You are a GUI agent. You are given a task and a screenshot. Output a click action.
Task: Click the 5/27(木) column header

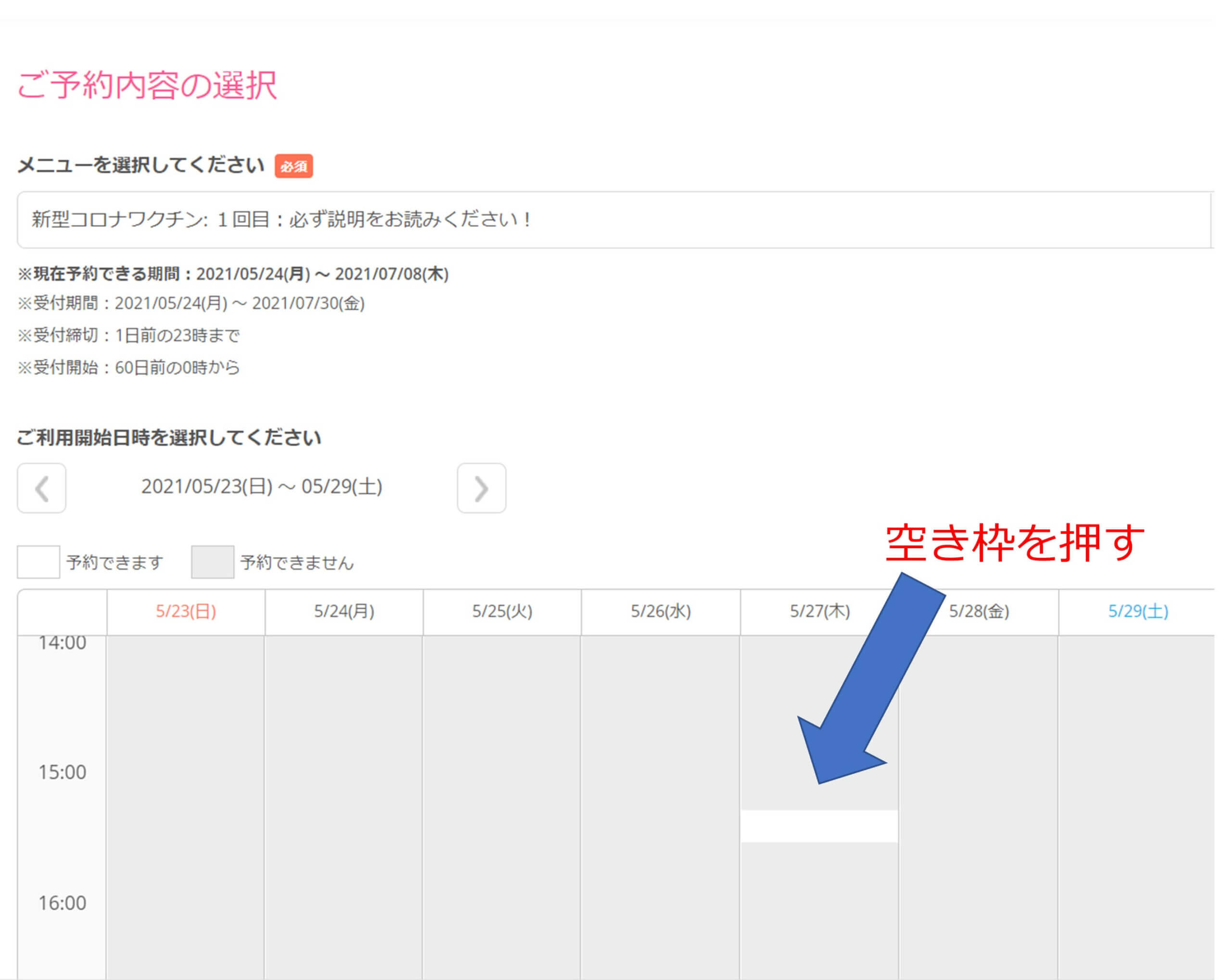(x=819, y=612)
